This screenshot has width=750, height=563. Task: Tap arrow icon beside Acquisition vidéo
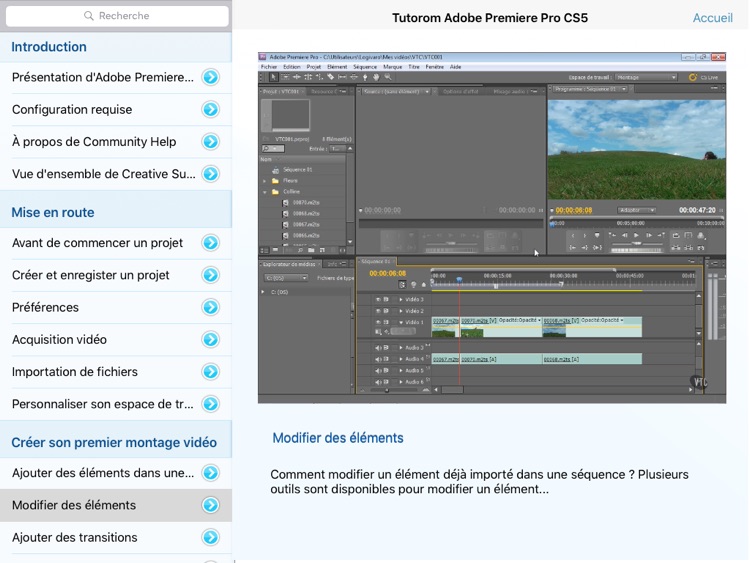pos(210,340)
